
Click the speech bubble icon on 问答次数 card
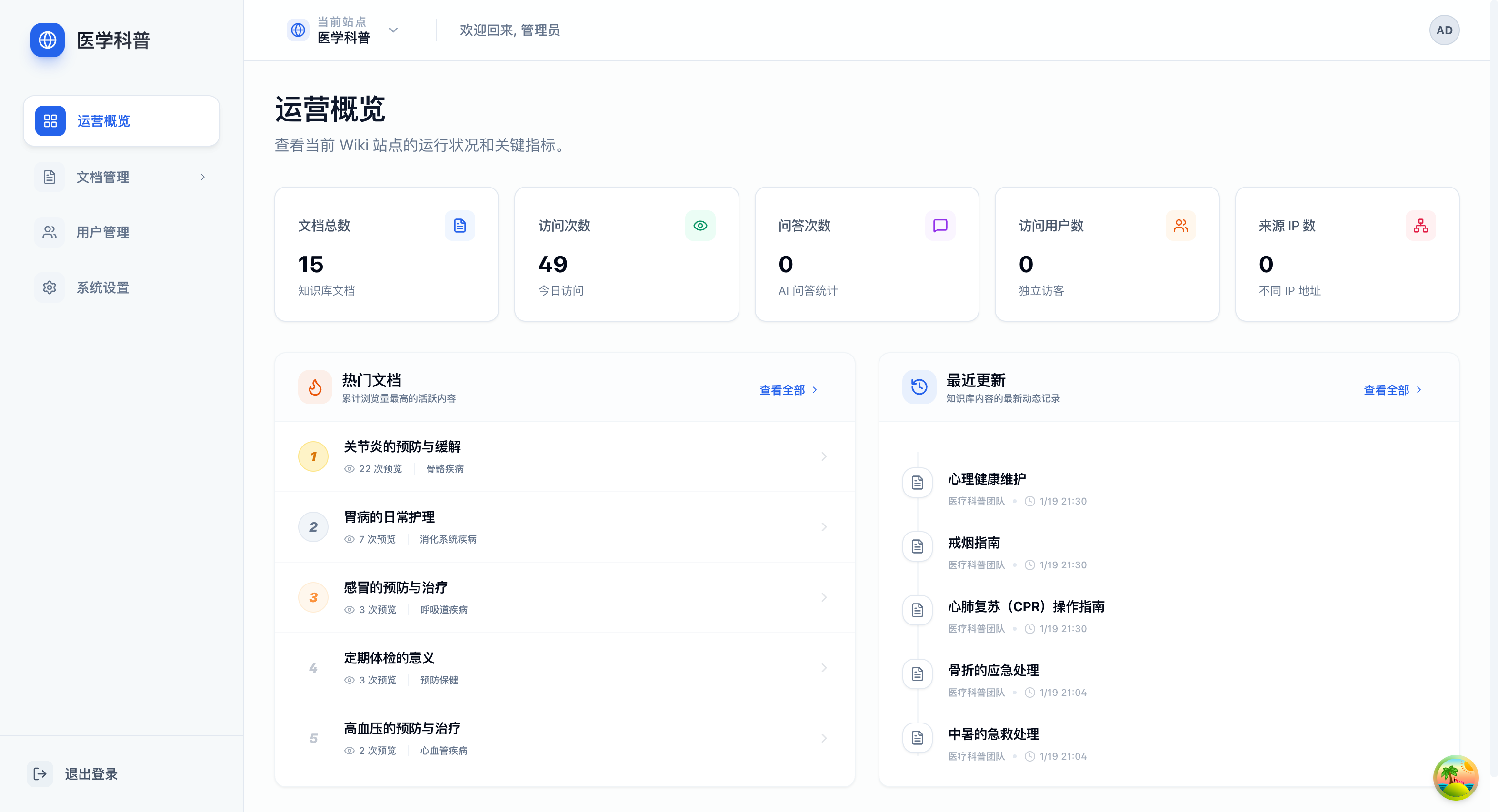(x=940, y=226)
